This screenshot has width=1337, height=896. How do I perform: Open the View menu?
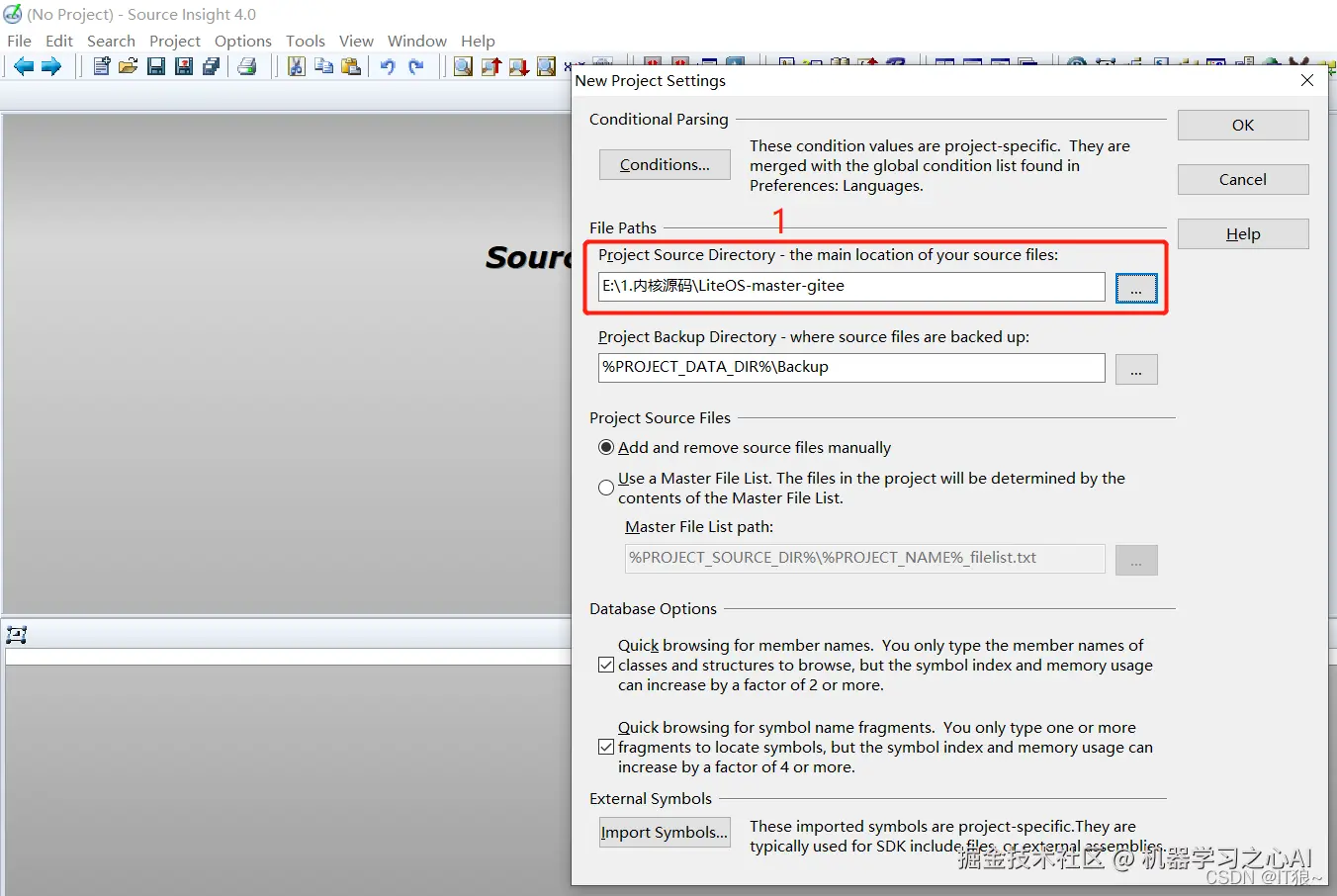[x=356, y=41]
